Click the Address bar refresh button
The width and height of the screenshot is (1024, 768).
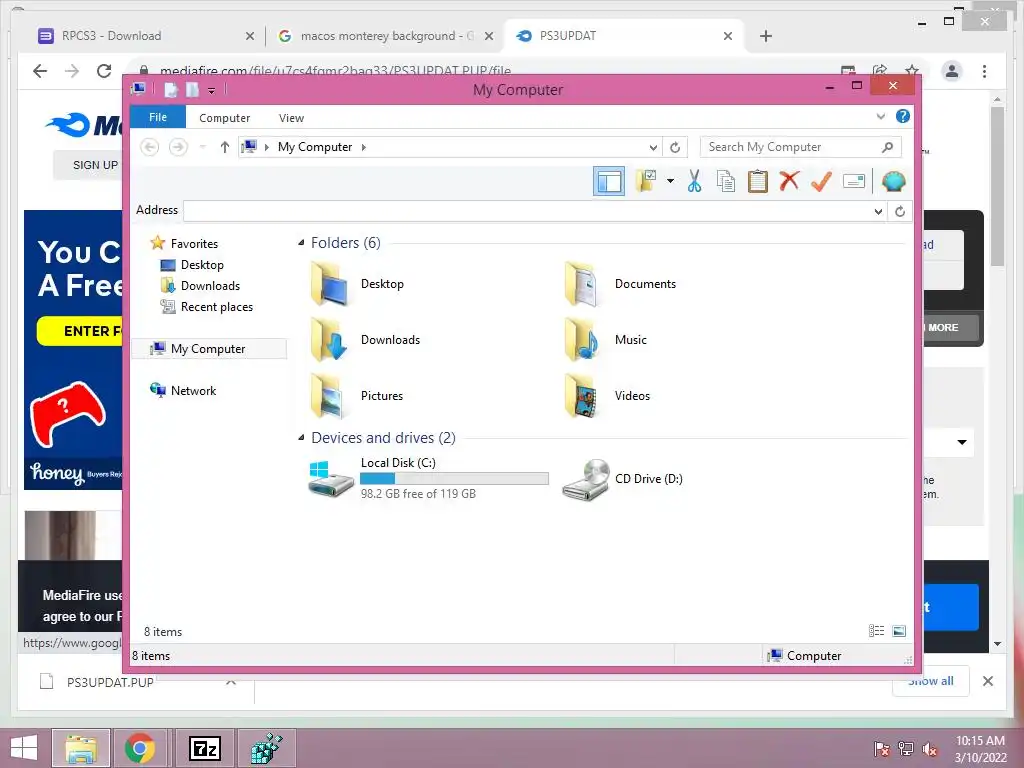[899, 211]
